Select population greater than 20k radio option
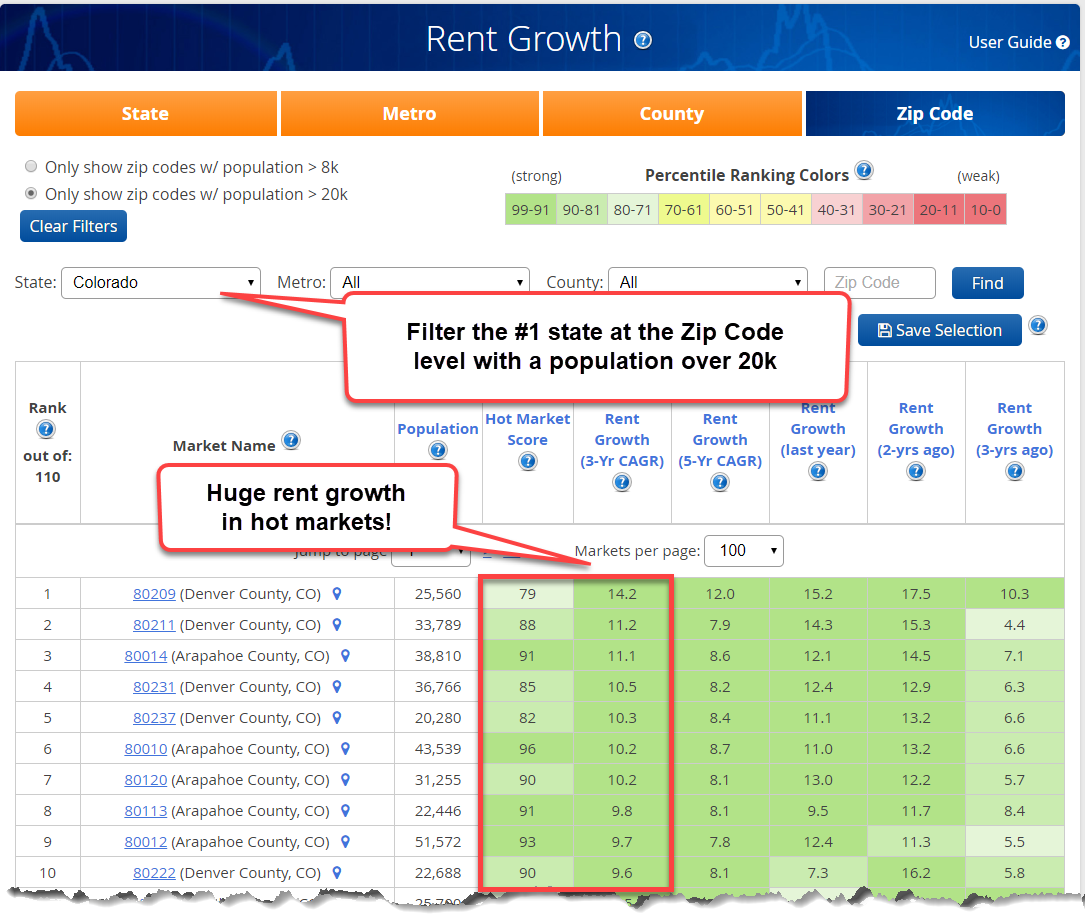 pyautogui.click(x=30, y=193)
